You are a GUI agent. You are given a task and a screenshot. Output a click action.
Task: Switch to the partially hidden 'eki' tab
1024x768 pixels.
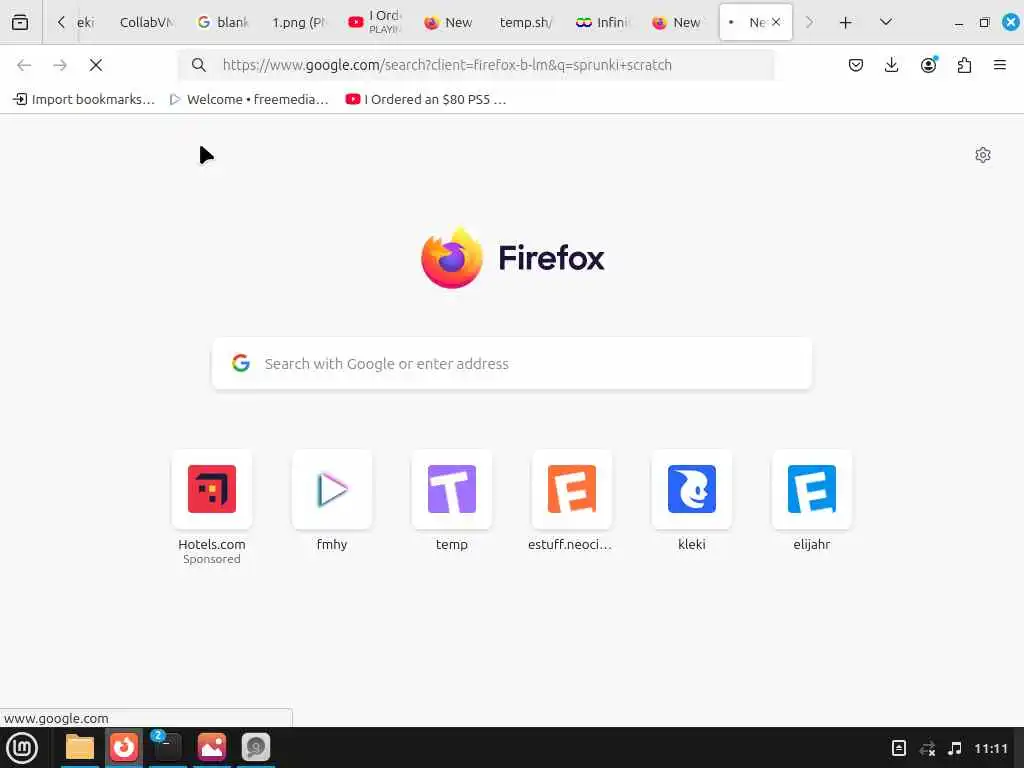point(88,22)
